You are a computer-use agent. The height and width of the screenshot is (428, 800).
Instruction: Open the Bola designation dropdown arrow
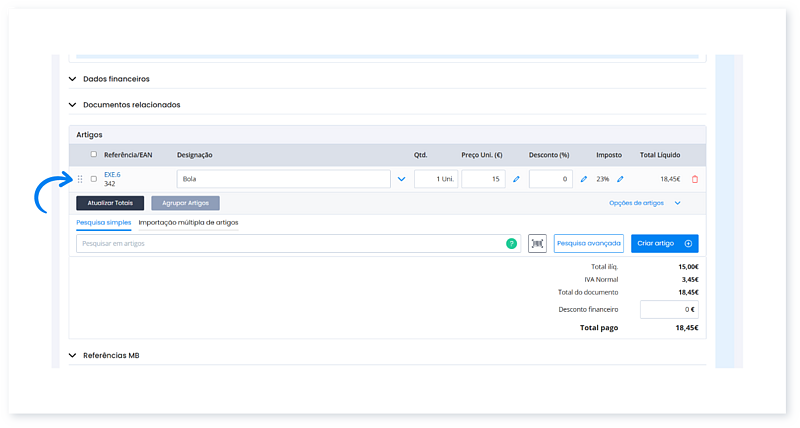[x=402, y=179]
